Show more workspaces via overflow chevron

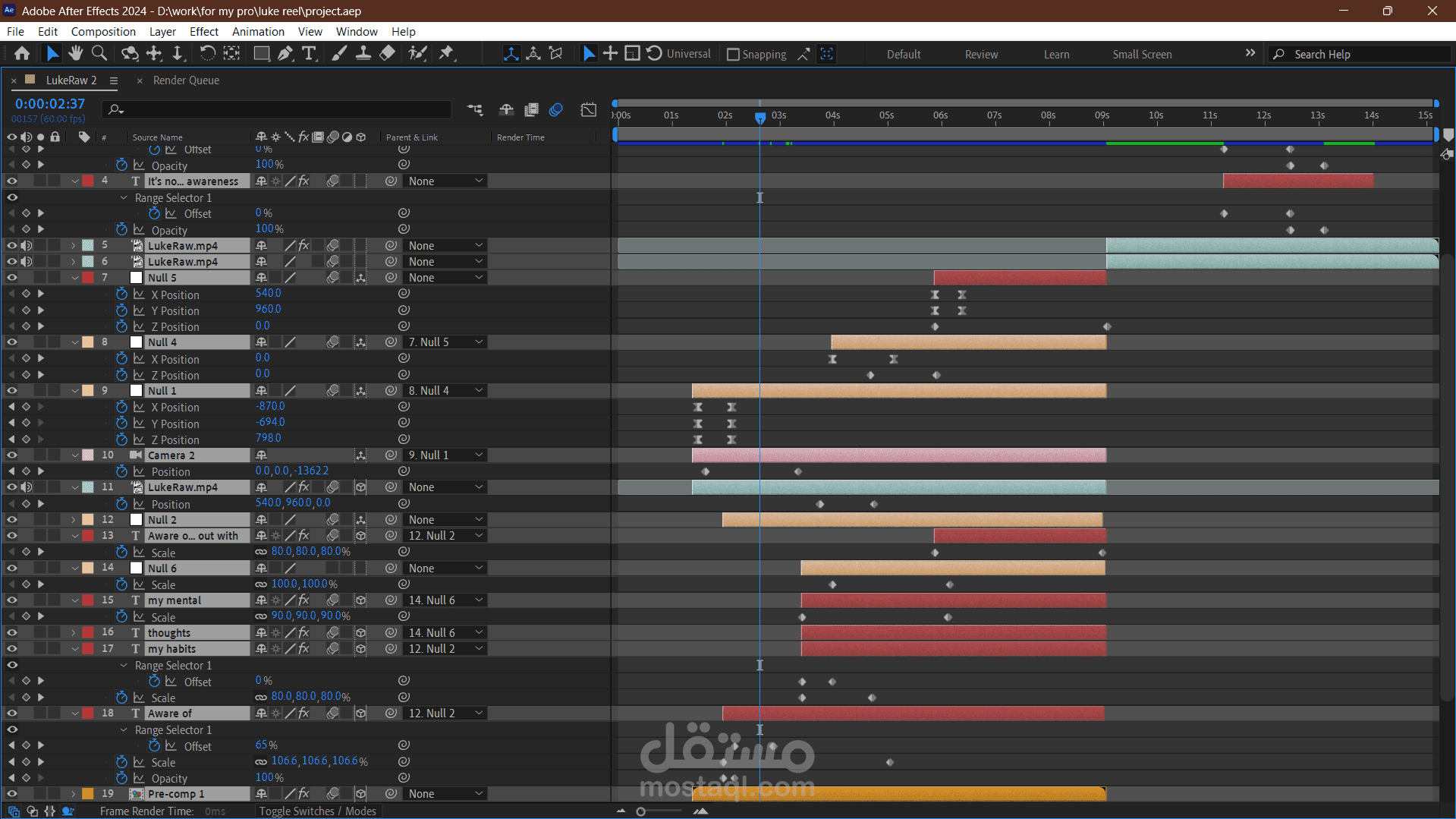[1250, 53]
